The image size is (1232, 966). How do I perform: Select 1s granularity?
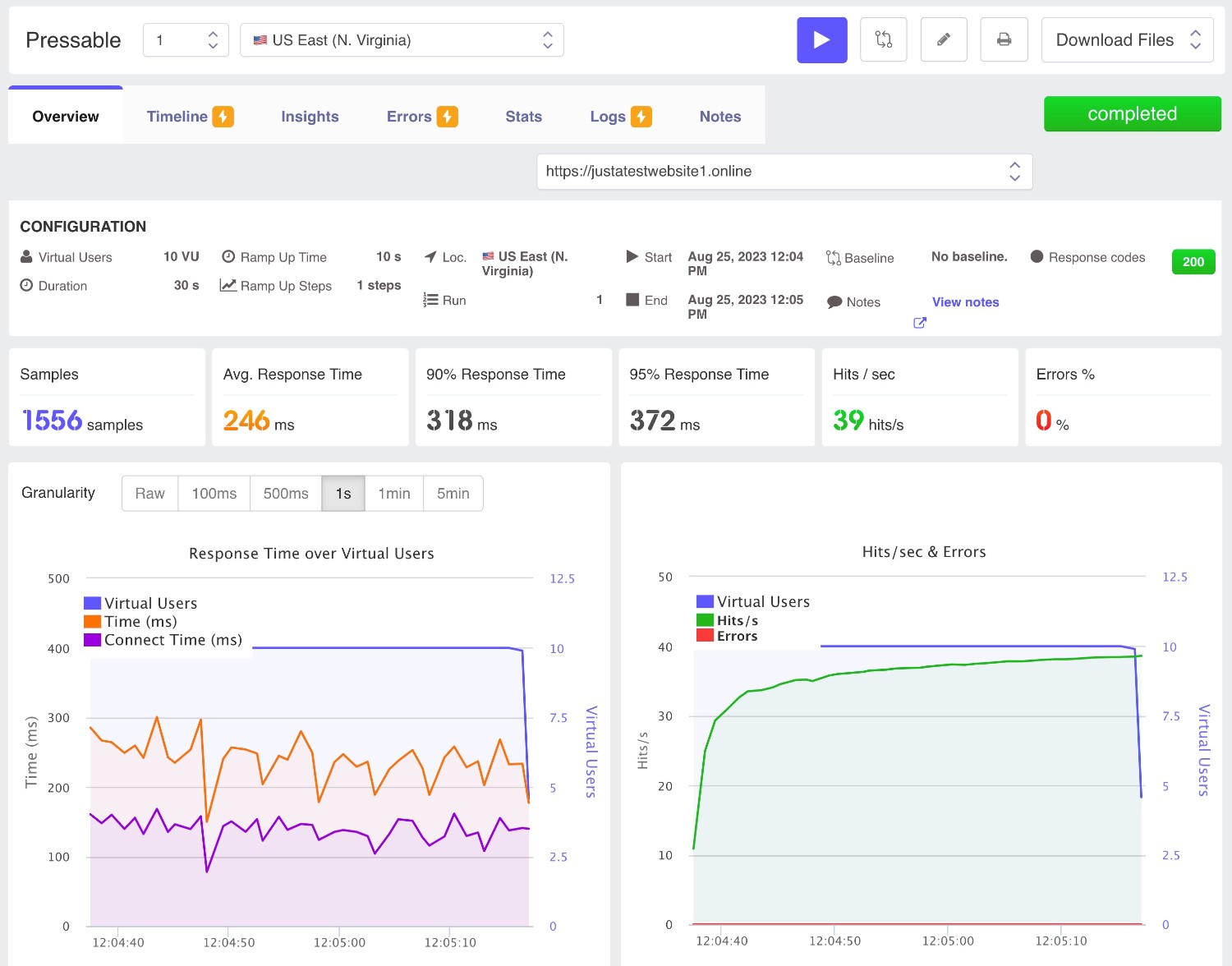343,493
